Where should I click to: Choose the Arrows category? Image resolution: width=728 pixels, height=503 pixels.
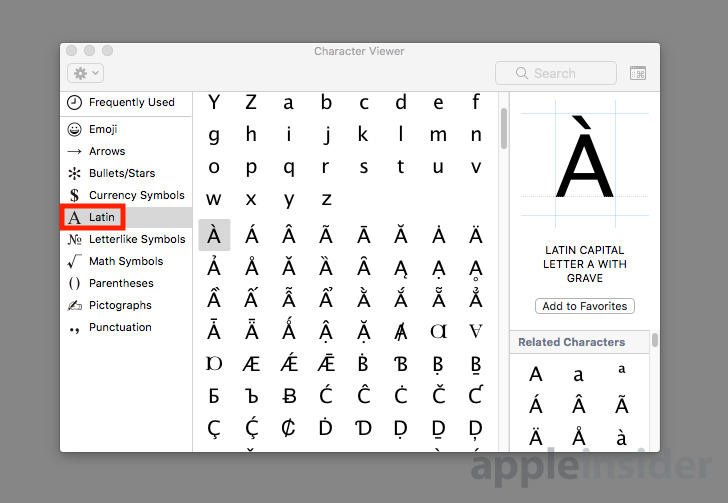click(126, 151)
